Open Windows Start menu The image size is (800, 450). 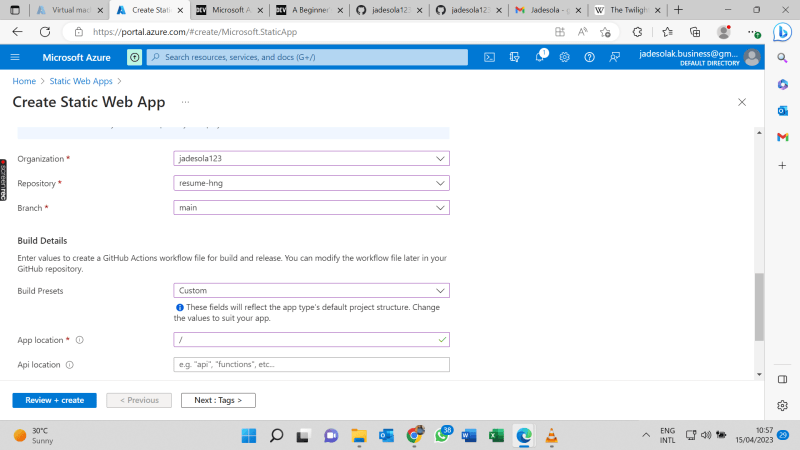pos(249,436)
